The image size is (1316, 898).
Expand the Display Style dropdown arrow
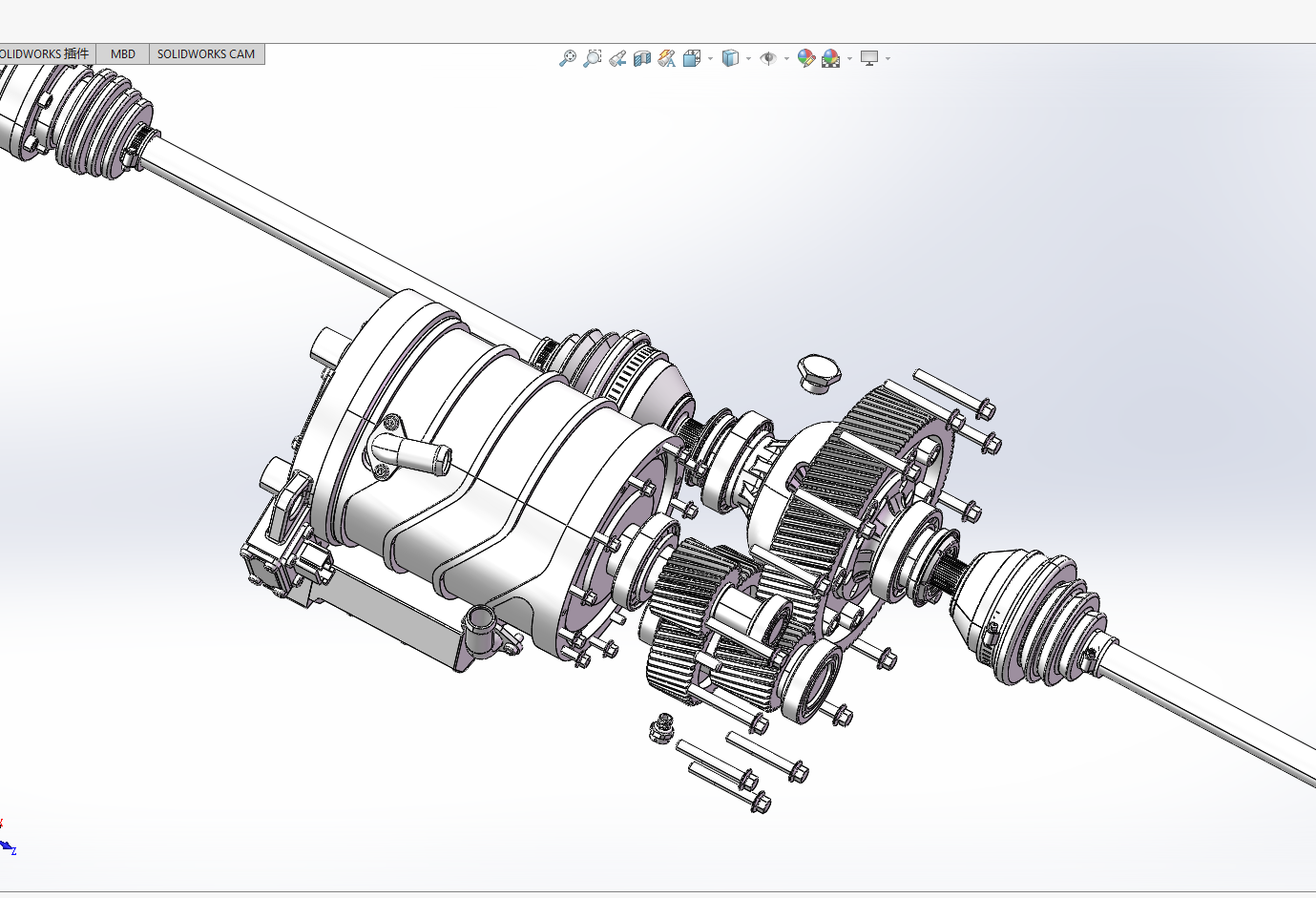click(749, 58)
